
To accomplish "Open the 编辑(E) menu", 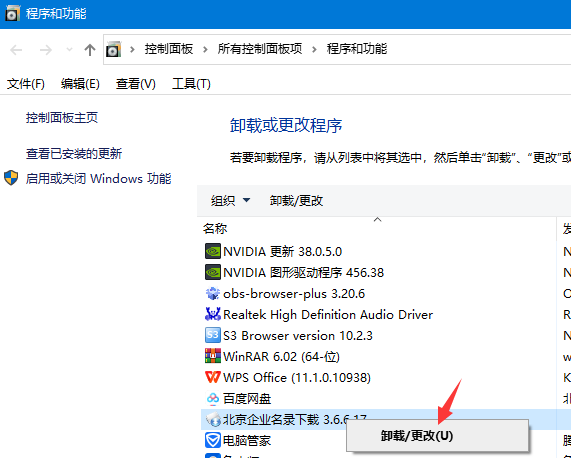I will point(80,84).
